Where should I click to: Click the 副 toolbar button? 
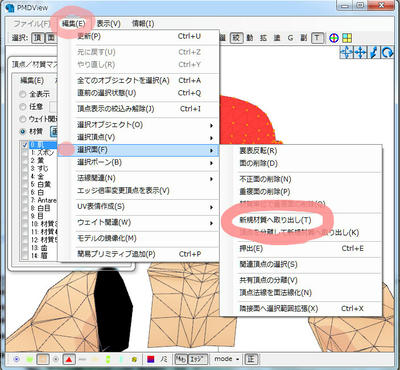[303, 38]
